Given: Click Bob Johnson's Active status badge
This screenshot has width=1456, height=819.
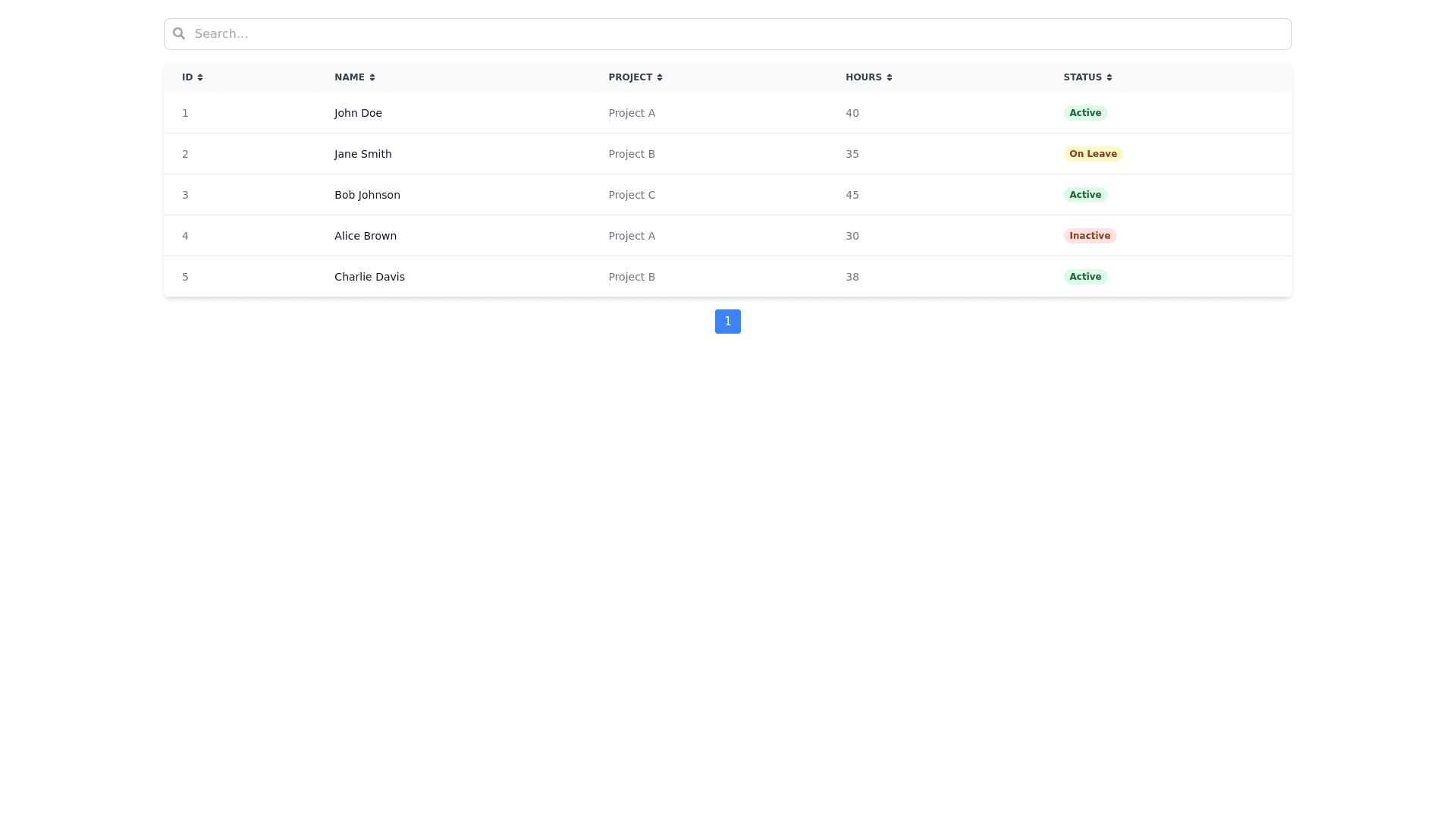Looking at the screenshot, I should [1085, 194].
